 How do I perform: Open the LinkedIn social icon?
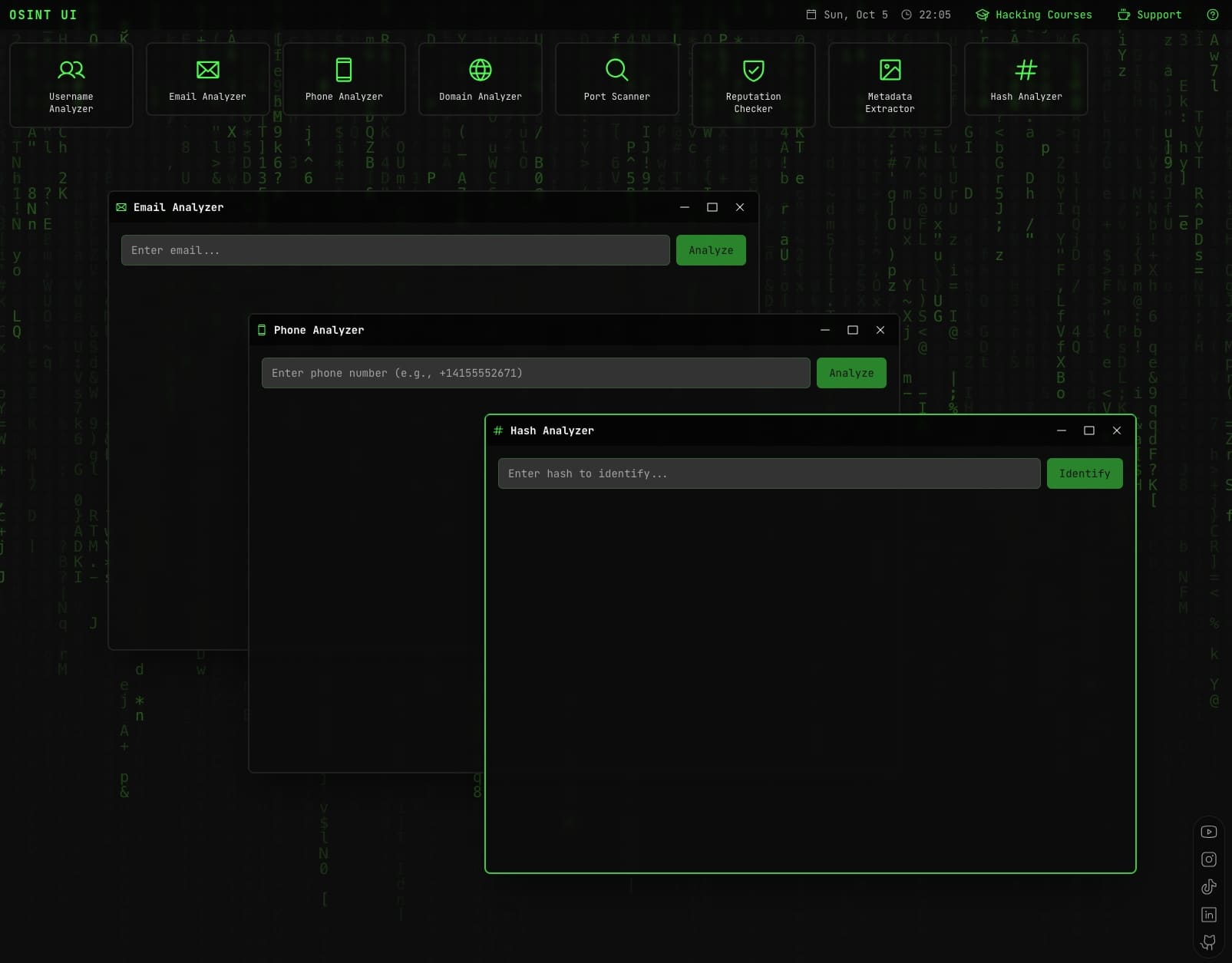(1209, 915)
